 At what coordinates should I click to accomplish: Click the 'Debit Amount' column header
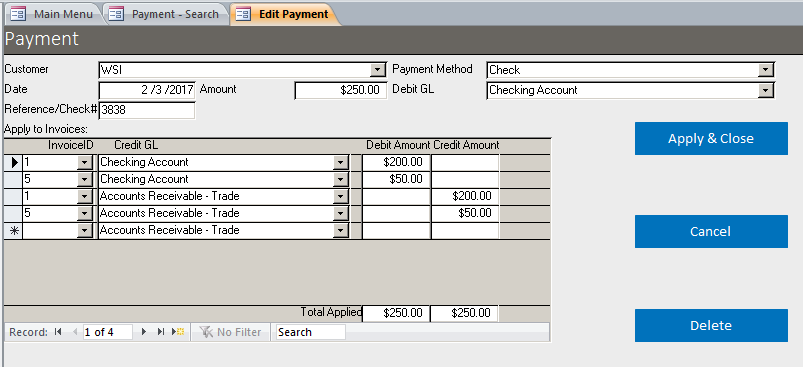(x=398, y=145)
